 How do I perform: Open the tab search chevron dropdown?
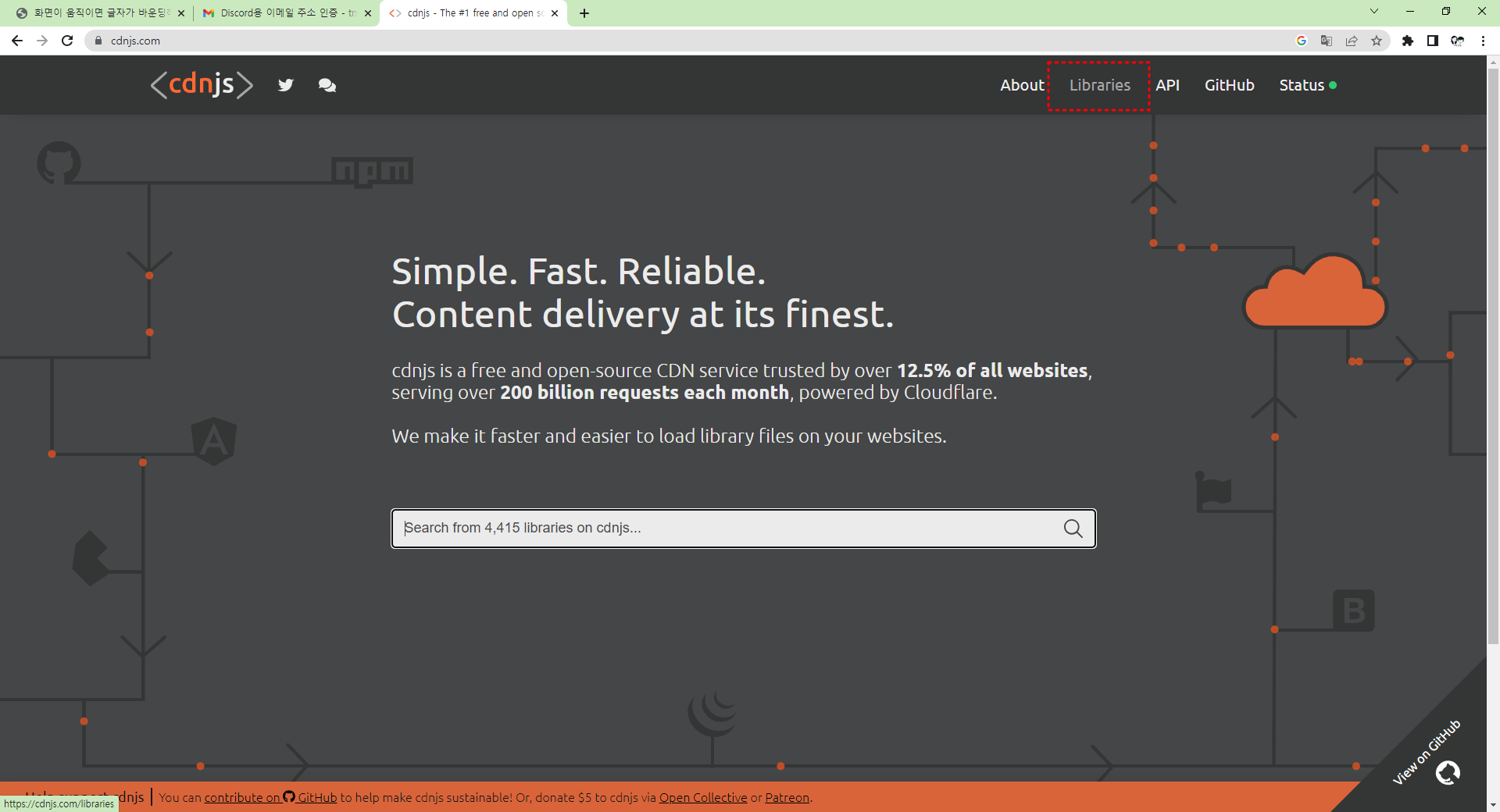(1374, 12)
